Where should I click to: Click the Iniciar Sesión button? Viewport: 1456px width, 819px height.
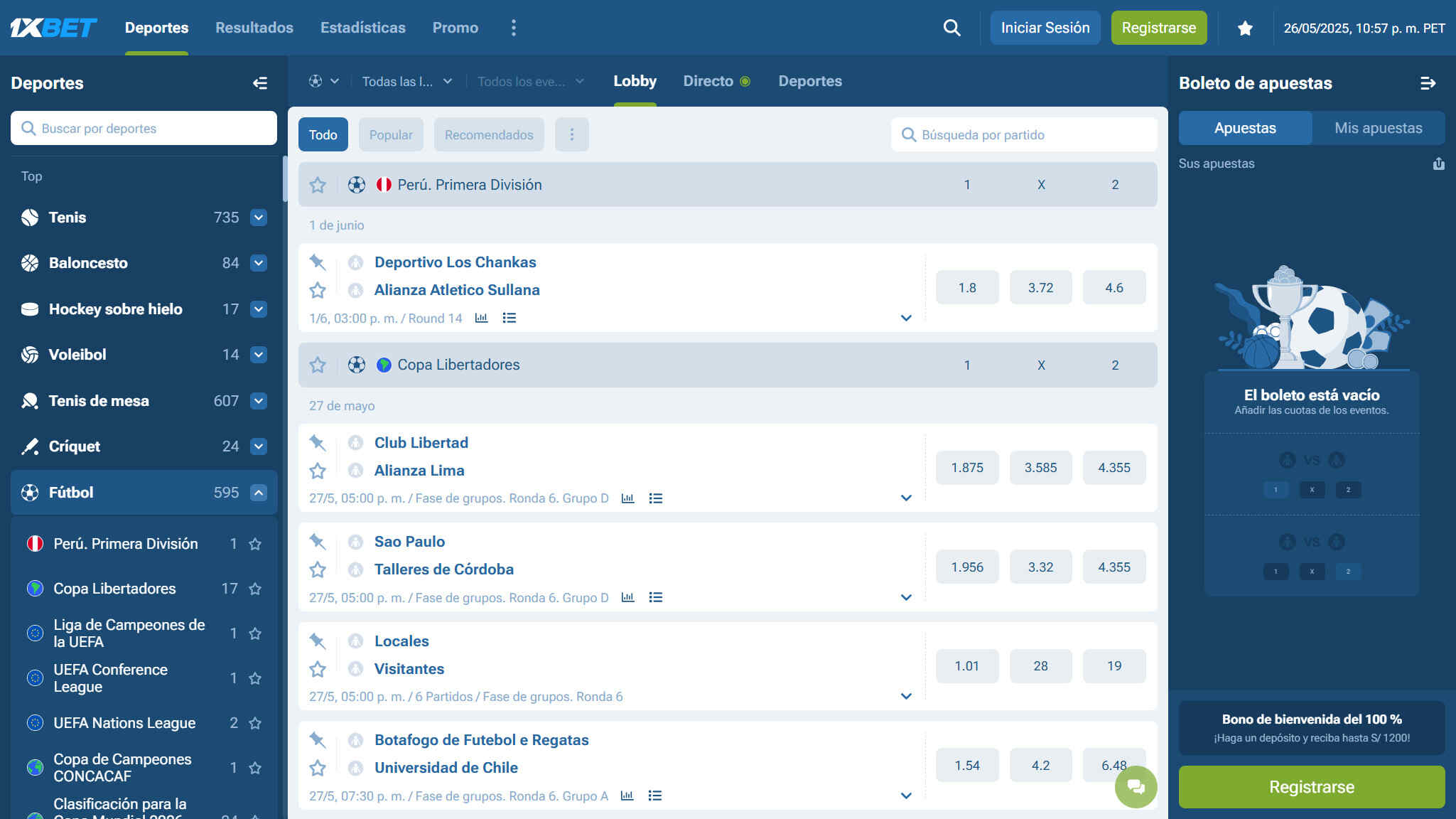(x=1045, y=28)
